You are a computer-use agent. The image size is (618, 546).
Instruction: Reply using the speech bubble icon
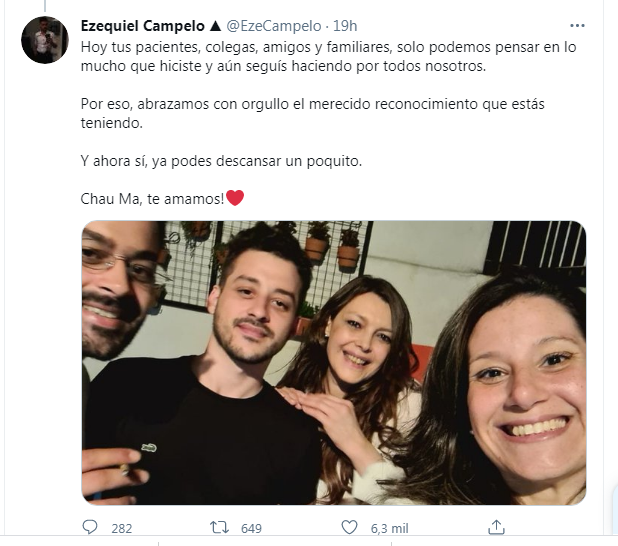89,527
